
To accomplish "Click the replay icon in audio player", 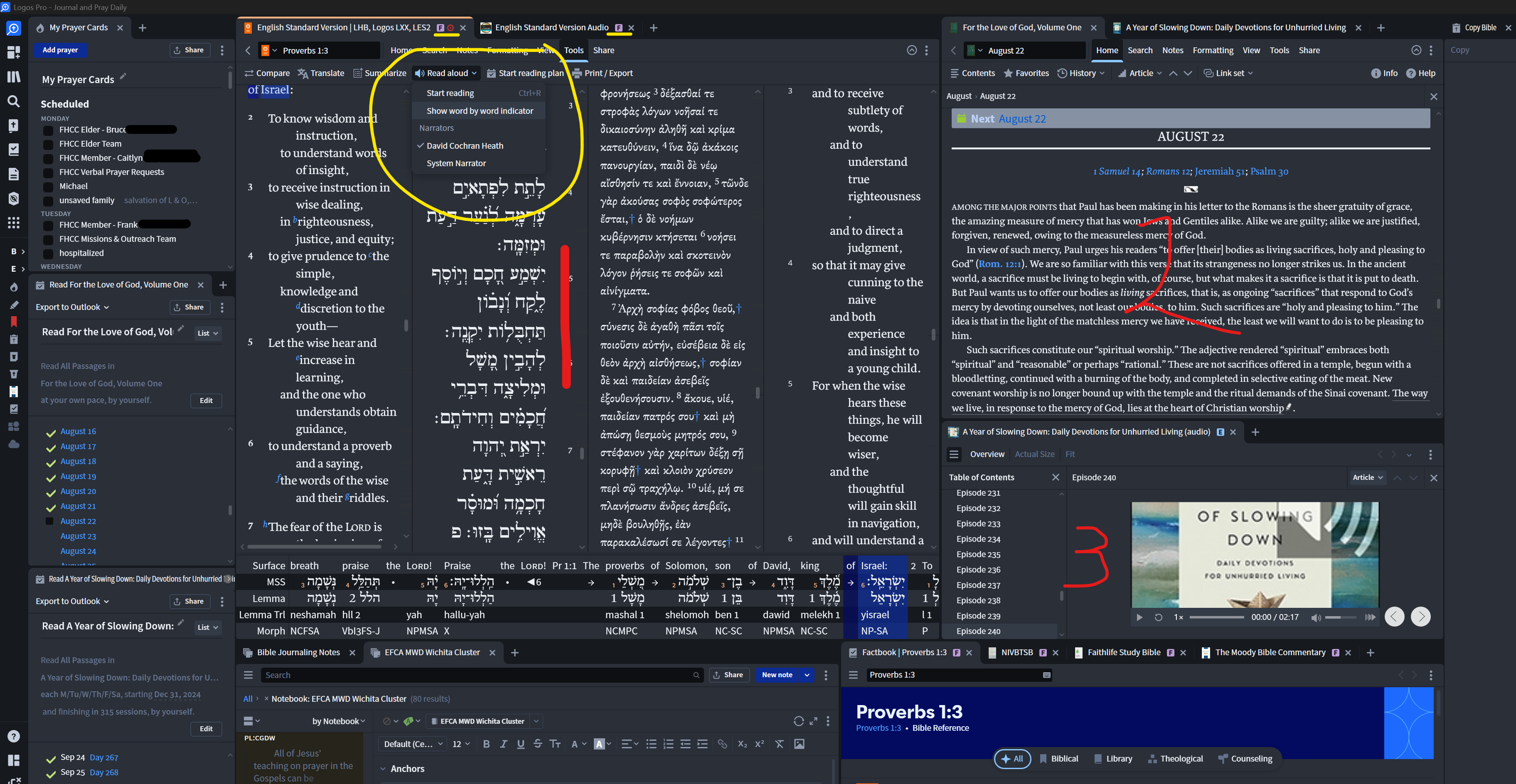I will click(x=1158, y=617).
